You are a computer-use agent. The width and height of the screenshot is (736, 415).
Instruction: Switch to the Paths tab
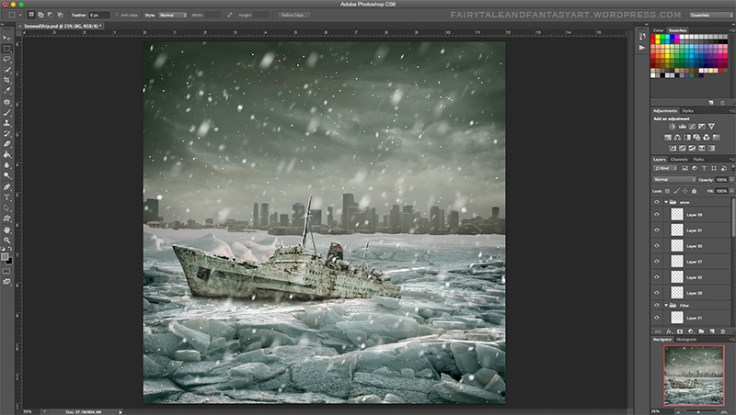[698, 160]
